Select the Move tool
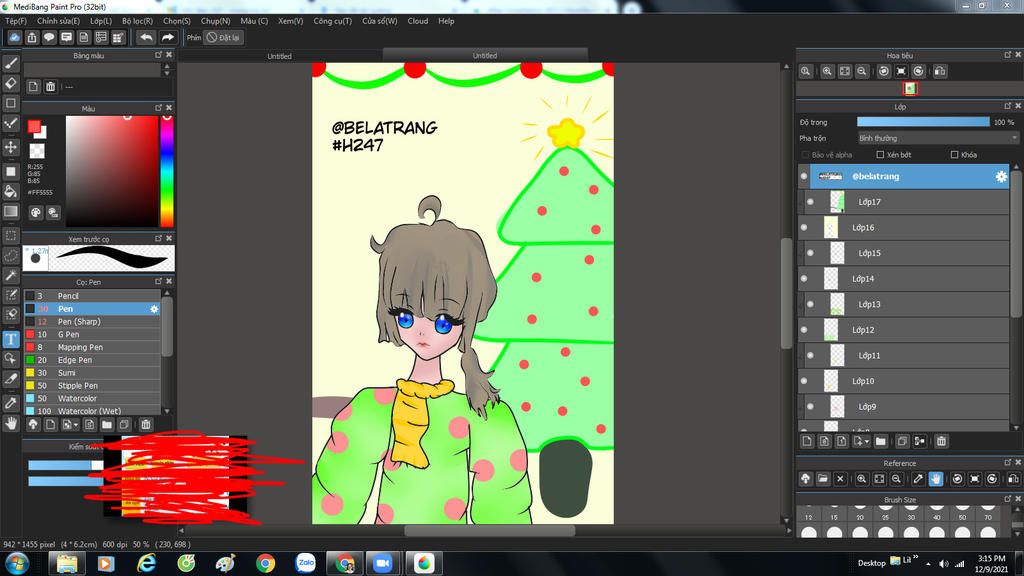The width and height of the screenshot is (1024, 576). point(11,147)
